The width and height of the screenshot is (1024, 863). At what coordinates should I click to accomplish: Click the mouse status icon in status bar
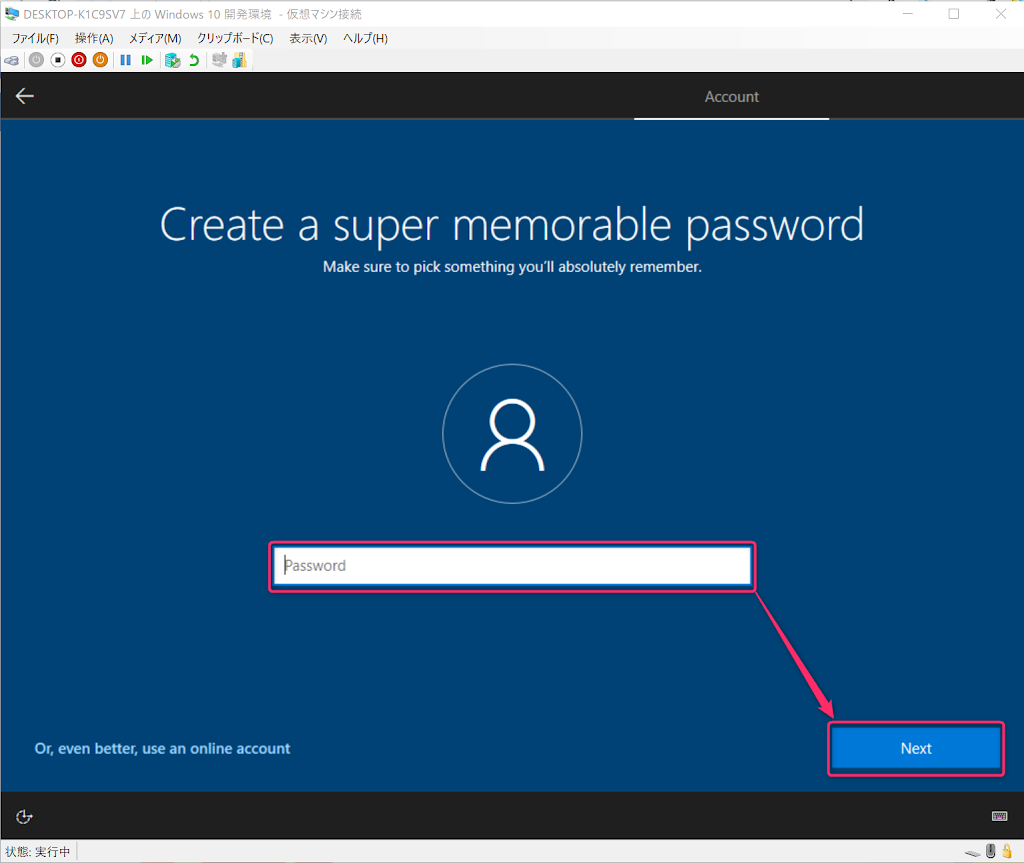click(991, 851)
